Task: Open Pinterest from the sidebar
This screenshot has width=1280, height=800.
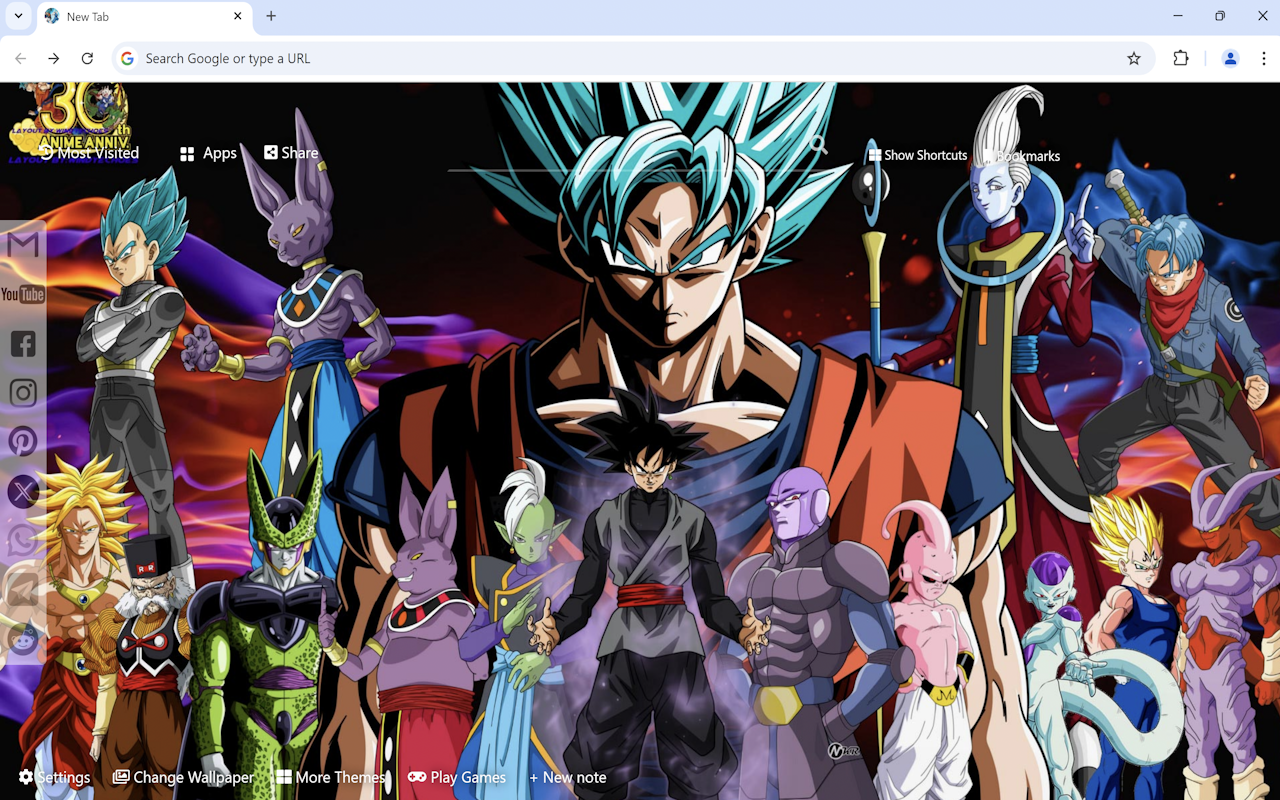Action: (x=22, y=441)
